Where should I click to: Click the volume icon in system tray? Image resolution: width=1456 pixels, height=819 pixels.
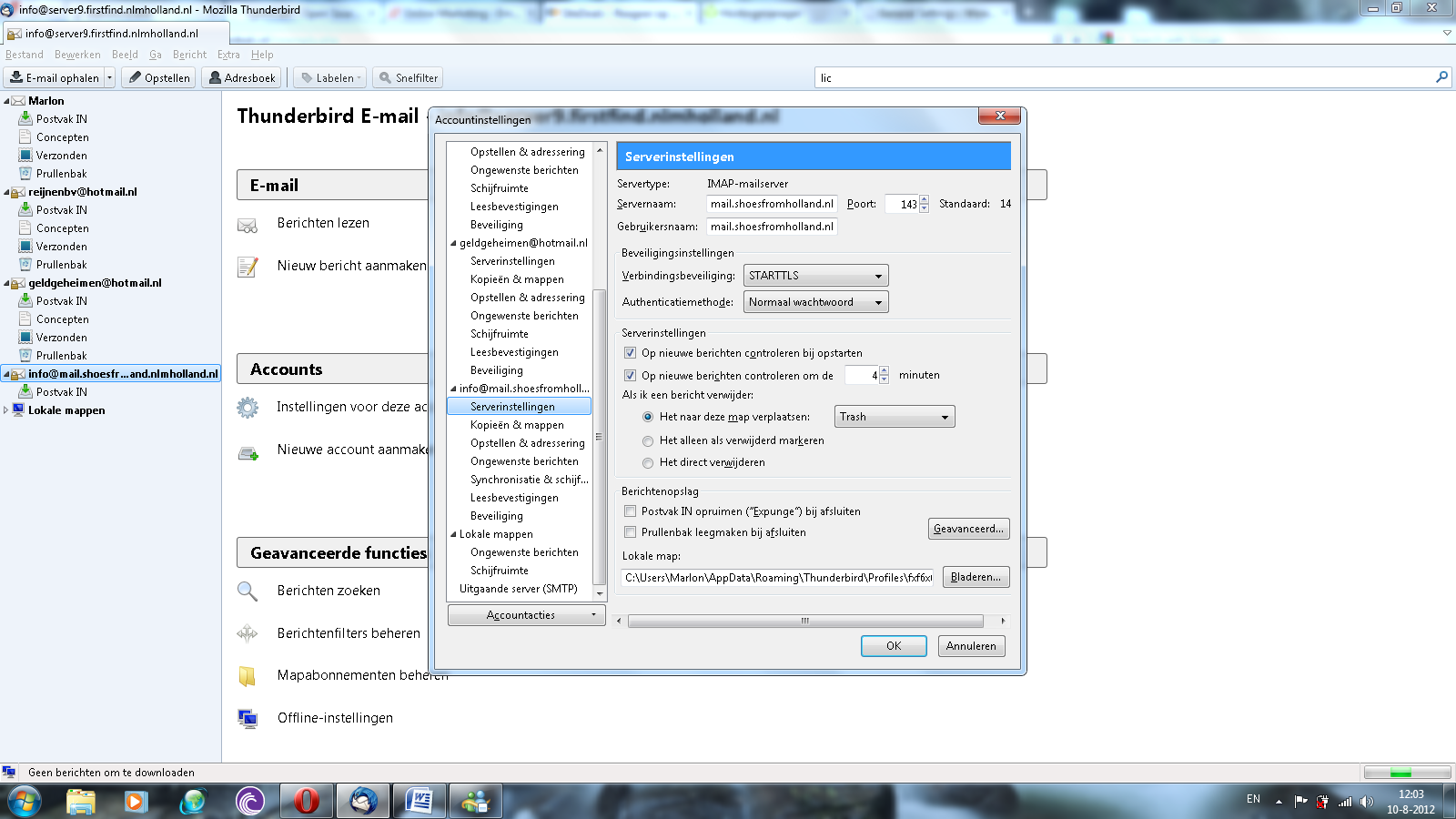coord(1367,802)
